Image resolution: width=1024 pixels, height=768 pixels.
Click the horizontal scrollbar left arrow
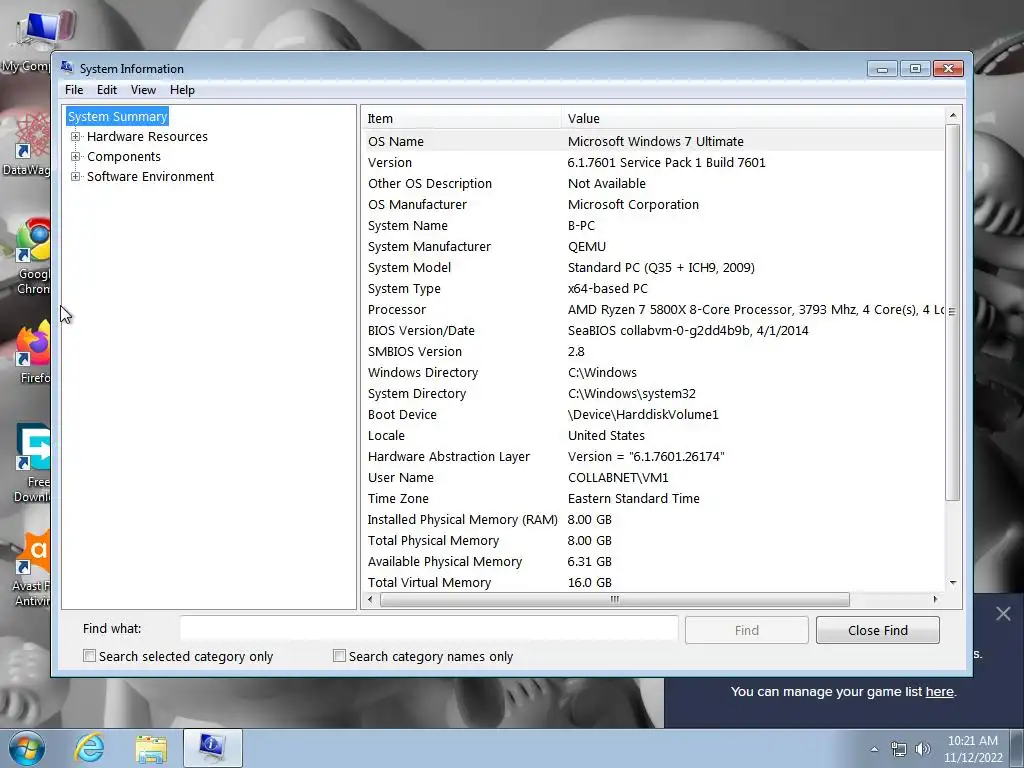point(370,599)
